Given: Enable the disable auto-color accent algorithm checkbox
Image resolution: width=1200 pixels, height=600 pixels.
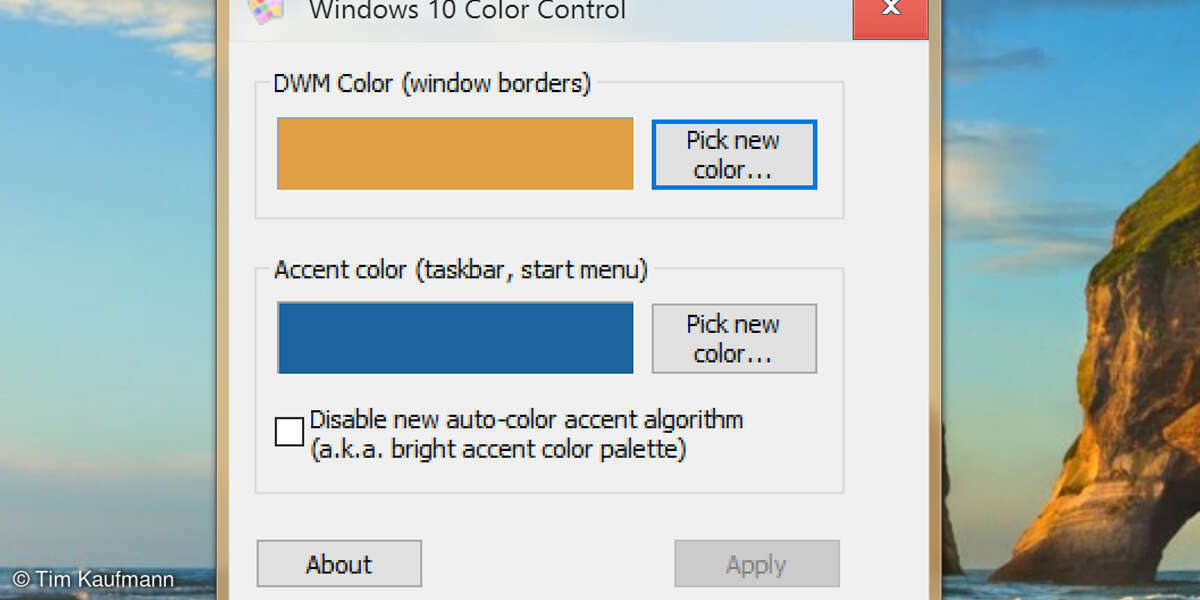Looking at the screenshot, I should pyautogui.click(x=289, y=432).
